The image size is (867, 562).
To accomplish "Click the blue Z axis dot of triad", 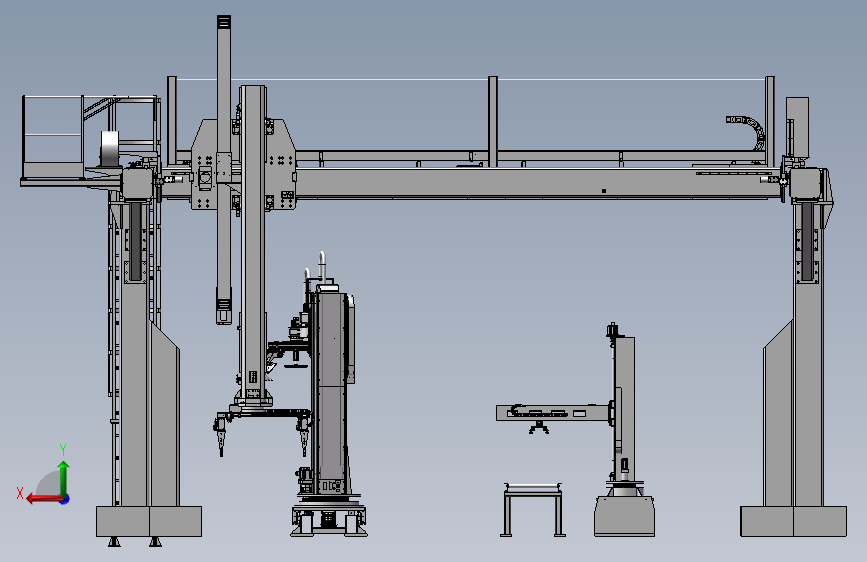I will coord(65,499).
